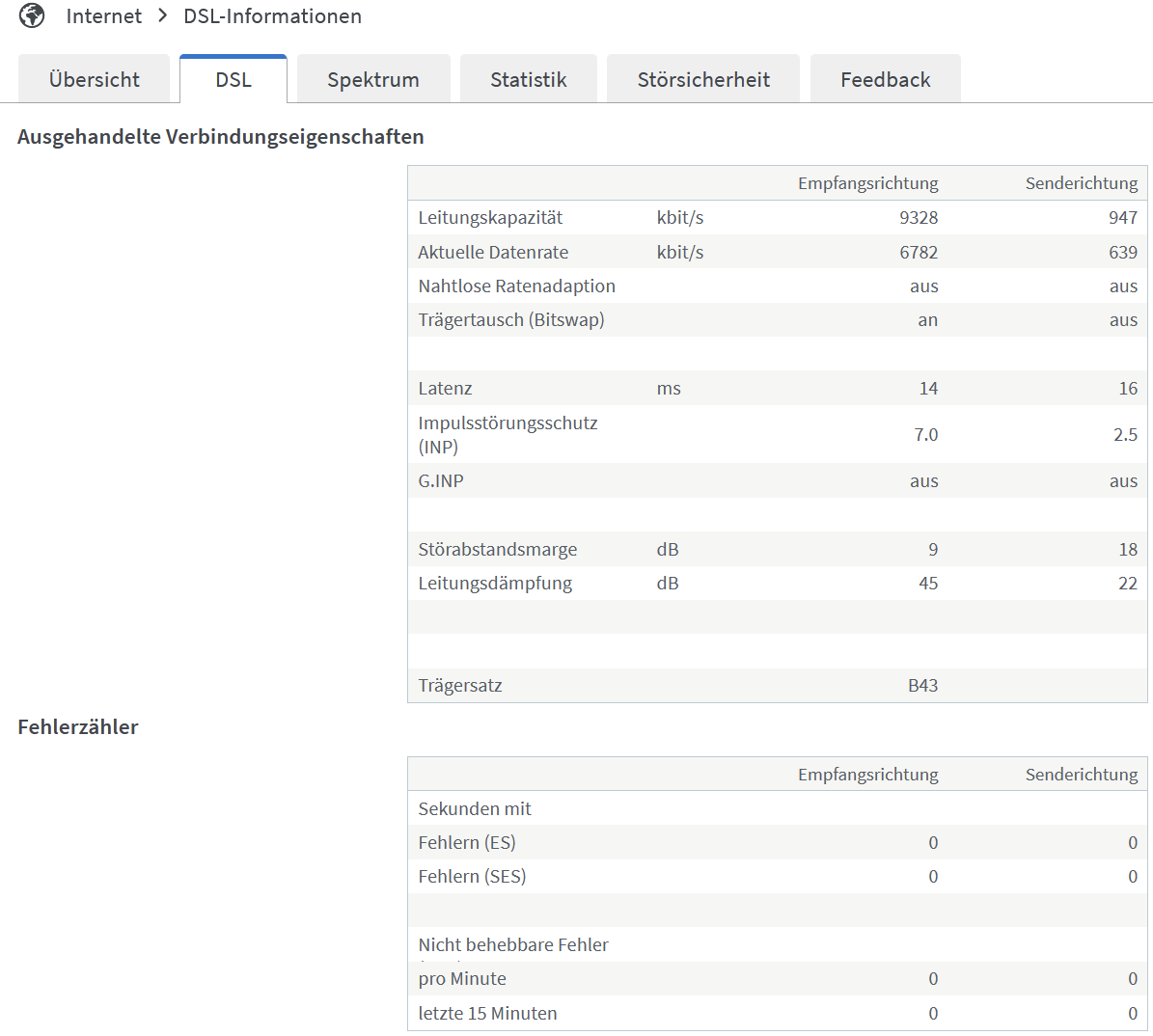
Task: Click the Nicht behebbare Fehler label
Action: [x=513, y=944]
